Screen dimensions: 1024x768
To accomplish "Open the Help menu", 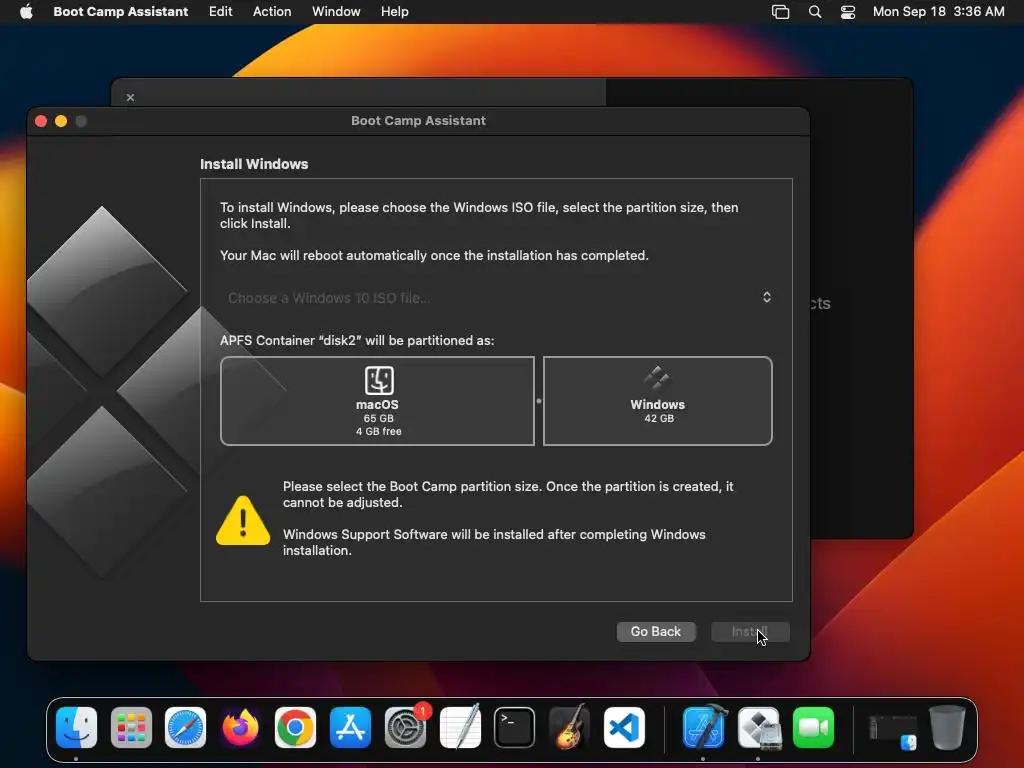I will [394, 11].
